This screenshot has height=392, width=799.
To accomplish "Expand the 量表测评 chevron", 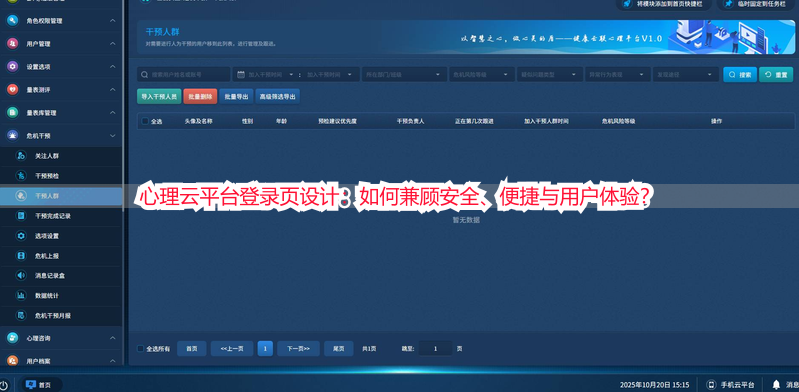I will coord(113,90).
